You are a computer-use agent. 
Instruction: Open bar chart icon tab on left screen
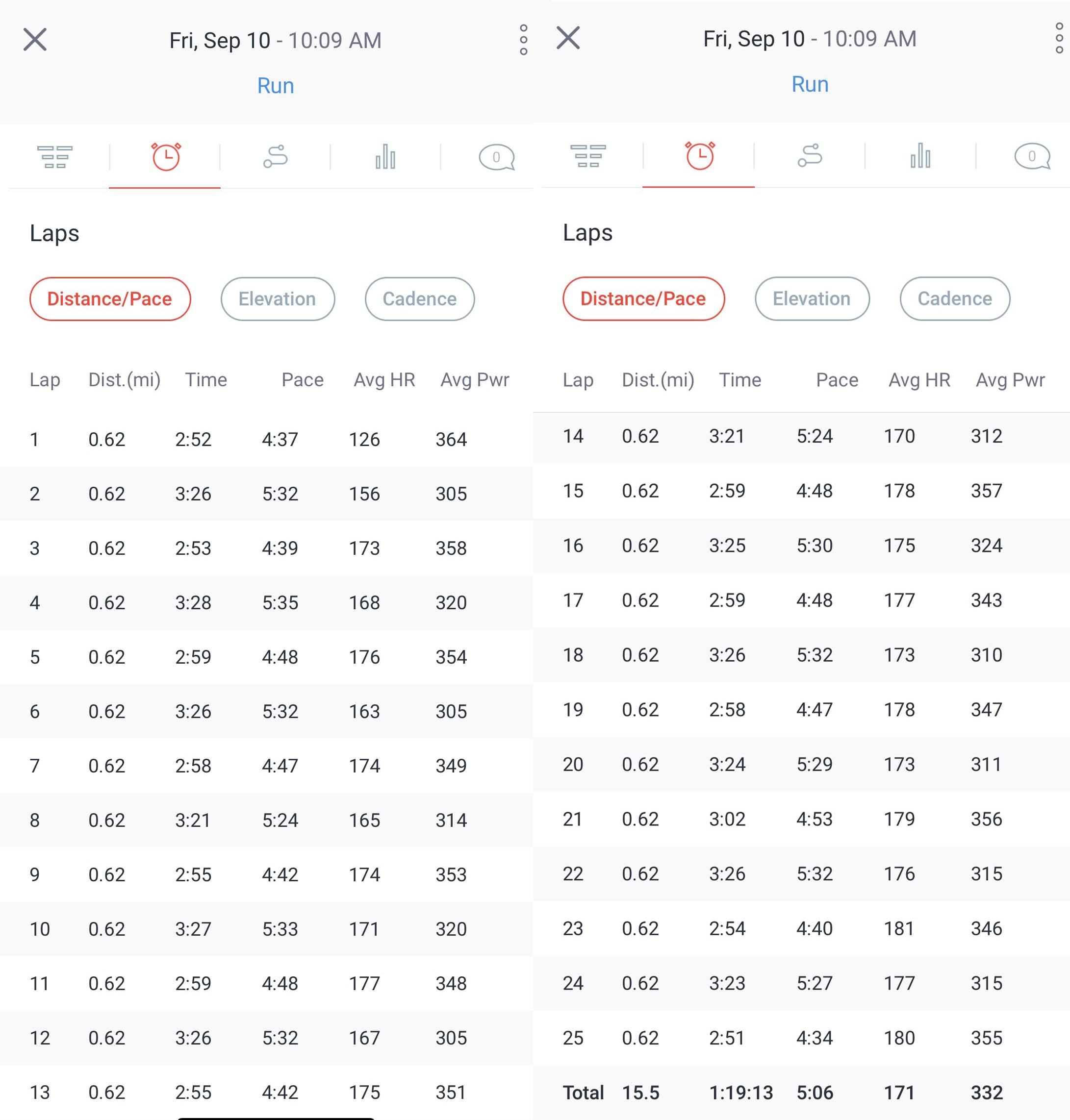pyautogui.click(x=385, y=157)
